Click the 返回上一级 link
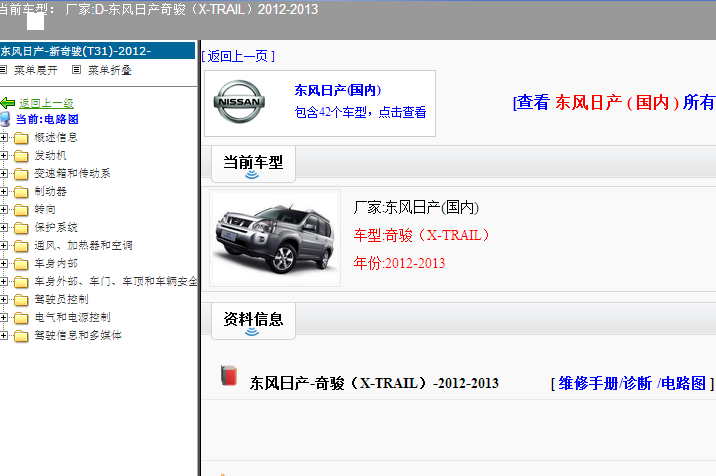The width and height of the screenshot is (716, 476). [x=46, y=103]
